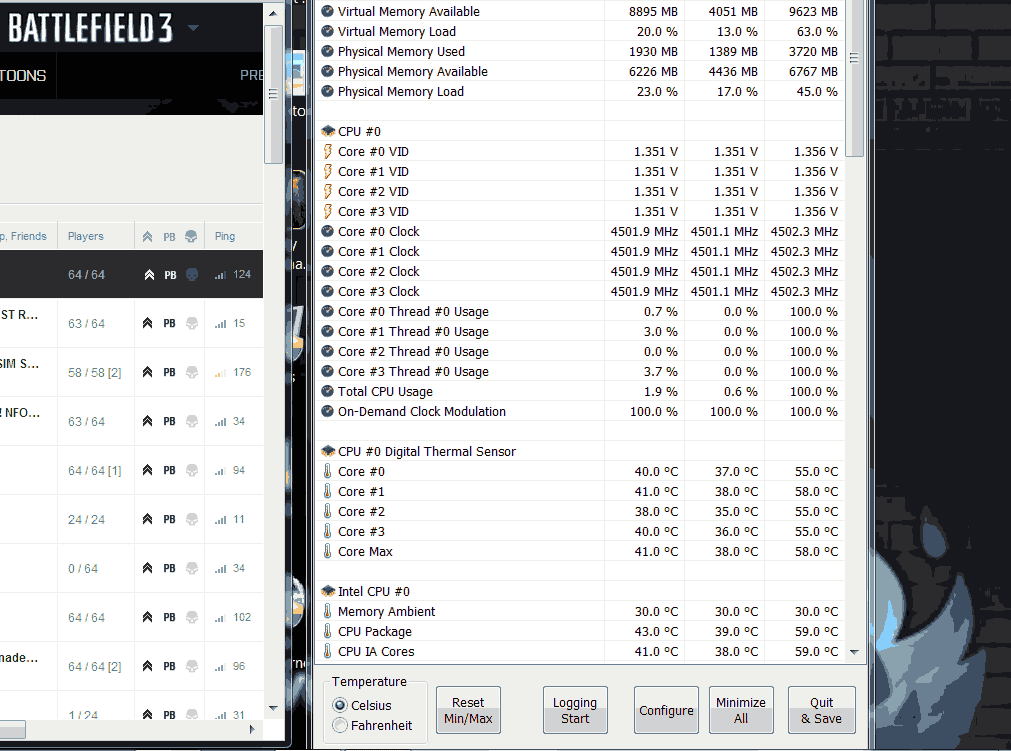Click the skull icon on ping 176 row
Image resolution: width=1011 pixels, height=751 pixels.
[191, 372]
